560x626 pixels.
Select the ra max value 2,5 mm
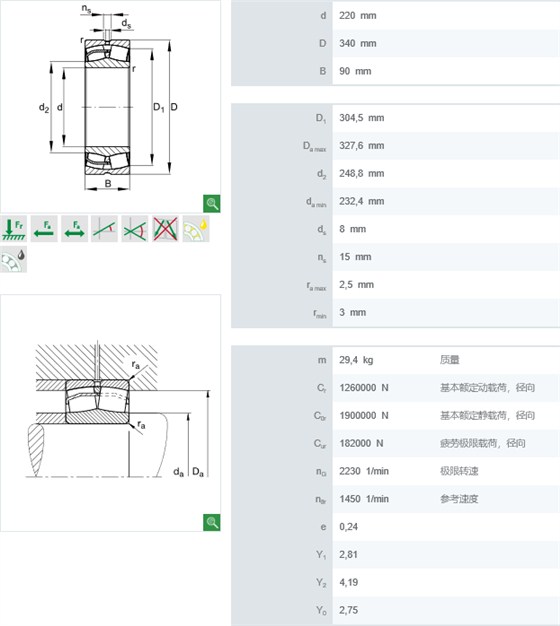coord(356,285)
